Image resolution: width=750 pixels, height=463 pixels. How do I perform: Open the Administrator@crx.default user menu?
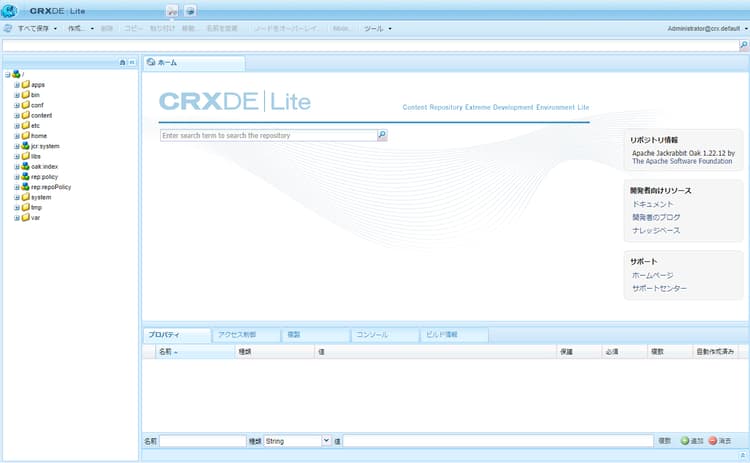point(707,29)
